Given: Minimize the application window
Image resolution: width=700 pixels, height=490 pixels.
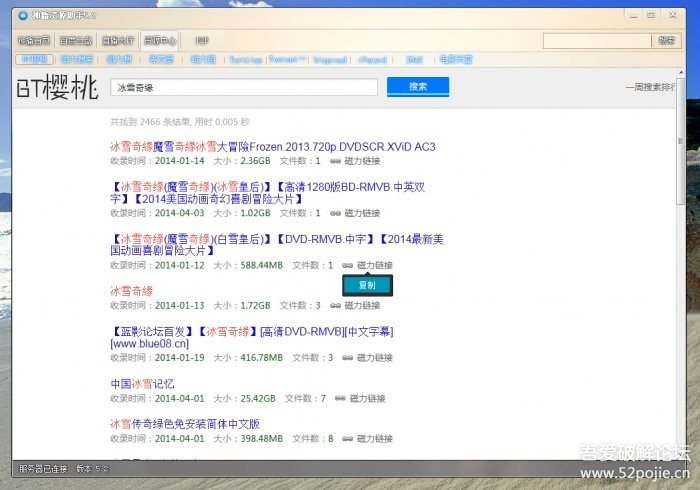Looking at the screenshot, I should (634, 15).
